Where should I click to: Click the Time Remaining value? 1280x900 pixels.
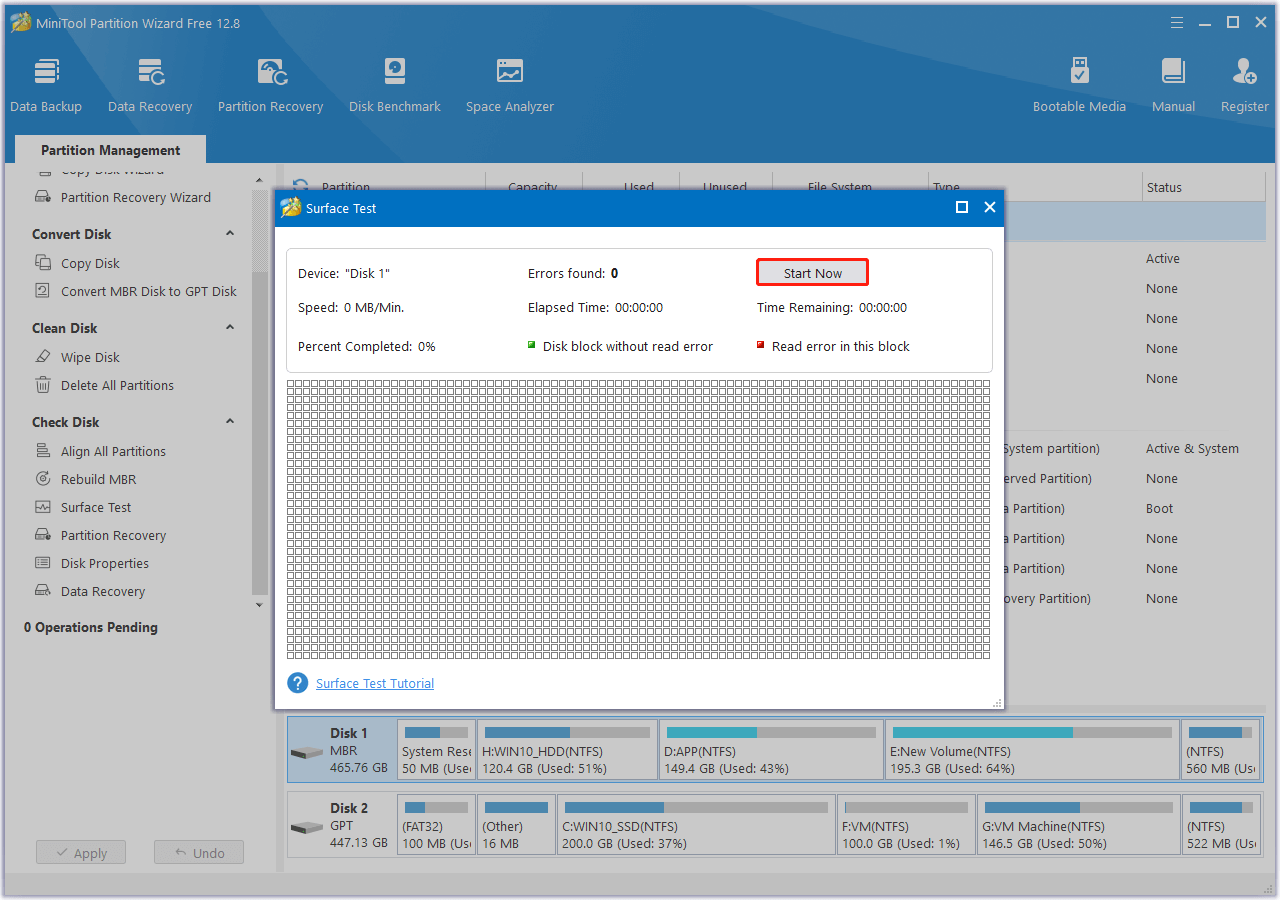tap(883, 307)
